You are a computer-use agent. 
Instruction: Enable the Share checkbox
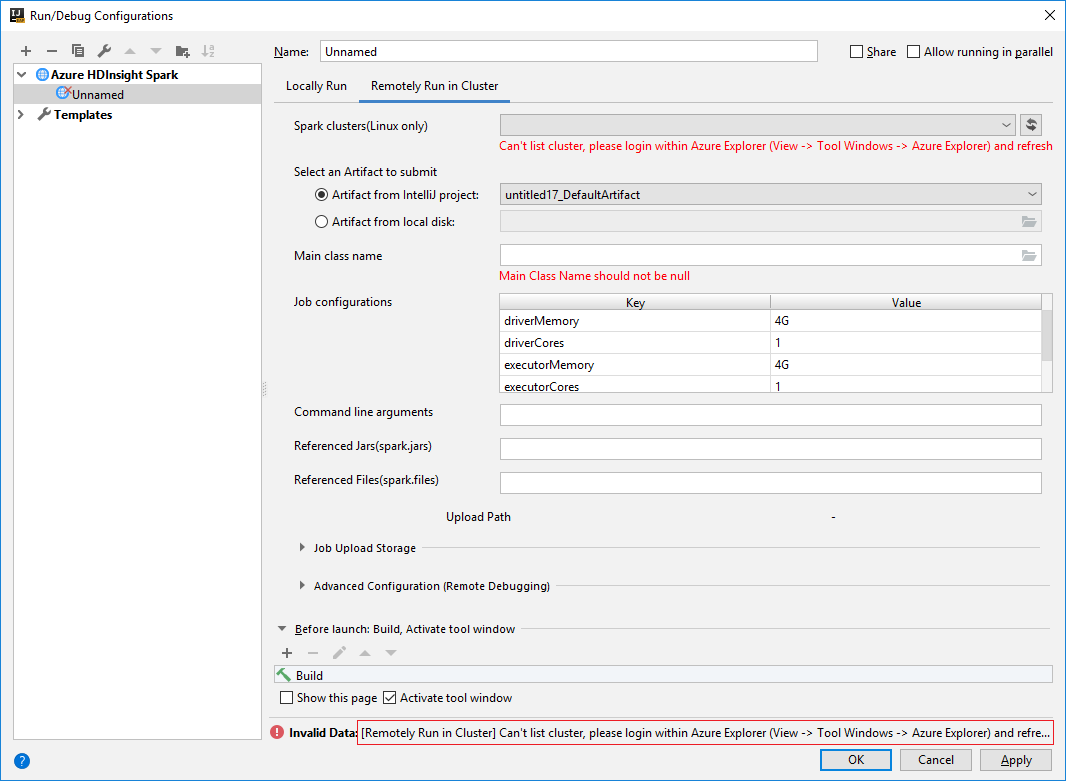[856, 51]
